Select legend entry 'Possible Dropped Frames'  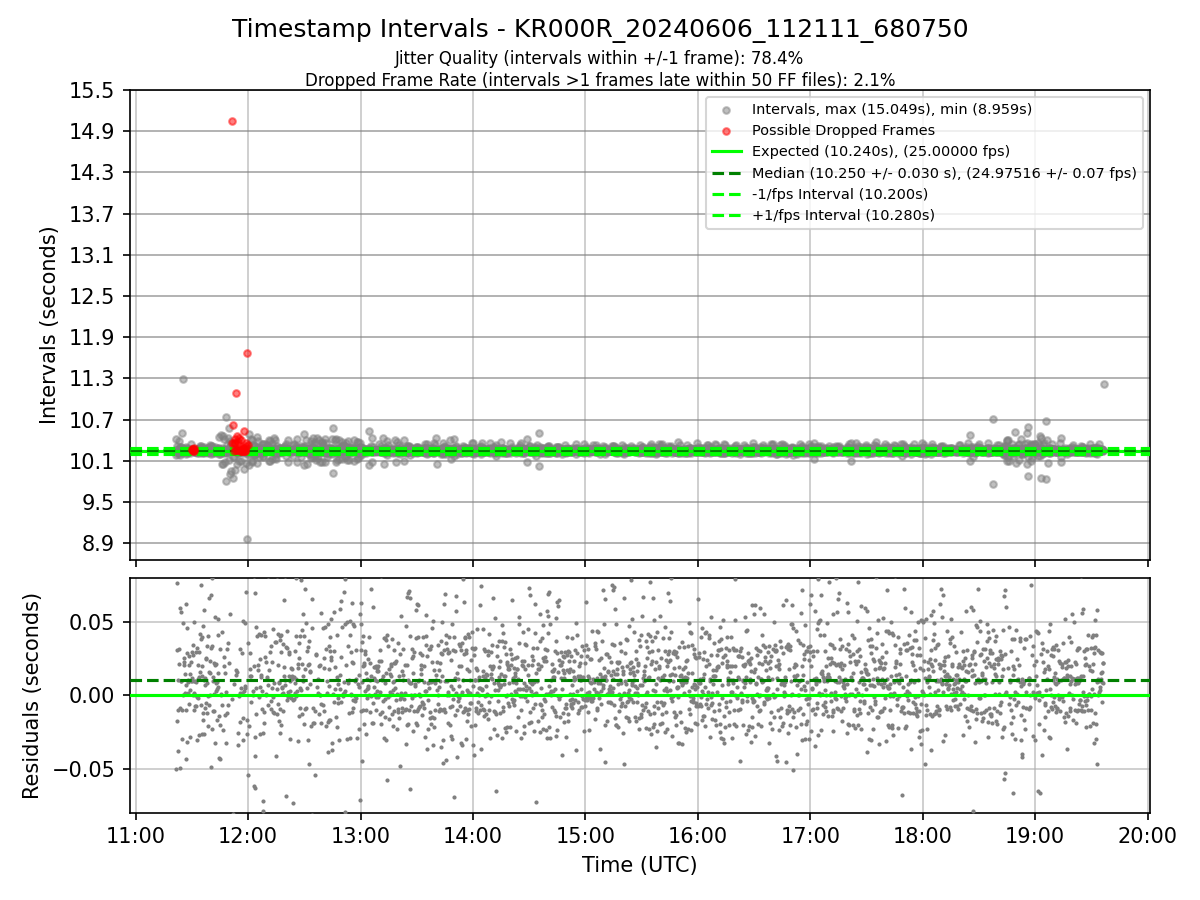[x=843, y=130]
